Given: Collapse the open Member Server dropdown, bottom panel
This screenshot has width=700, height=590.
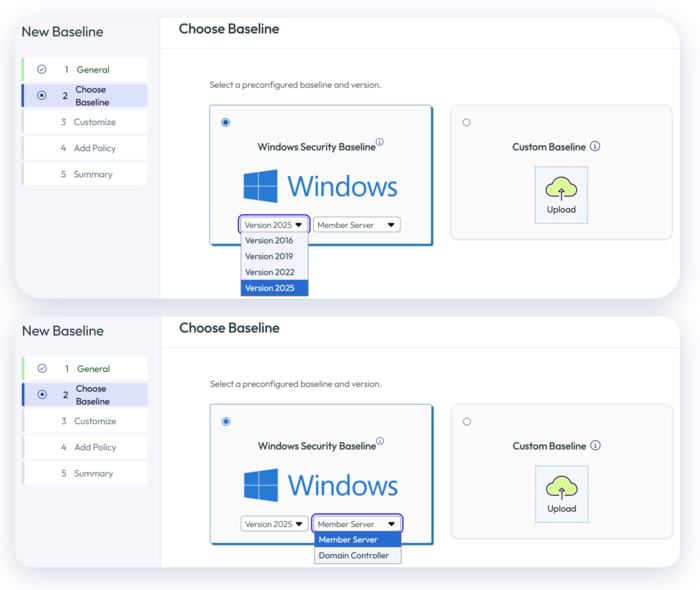Looking at the screenshot, I should tap(357, 524).
